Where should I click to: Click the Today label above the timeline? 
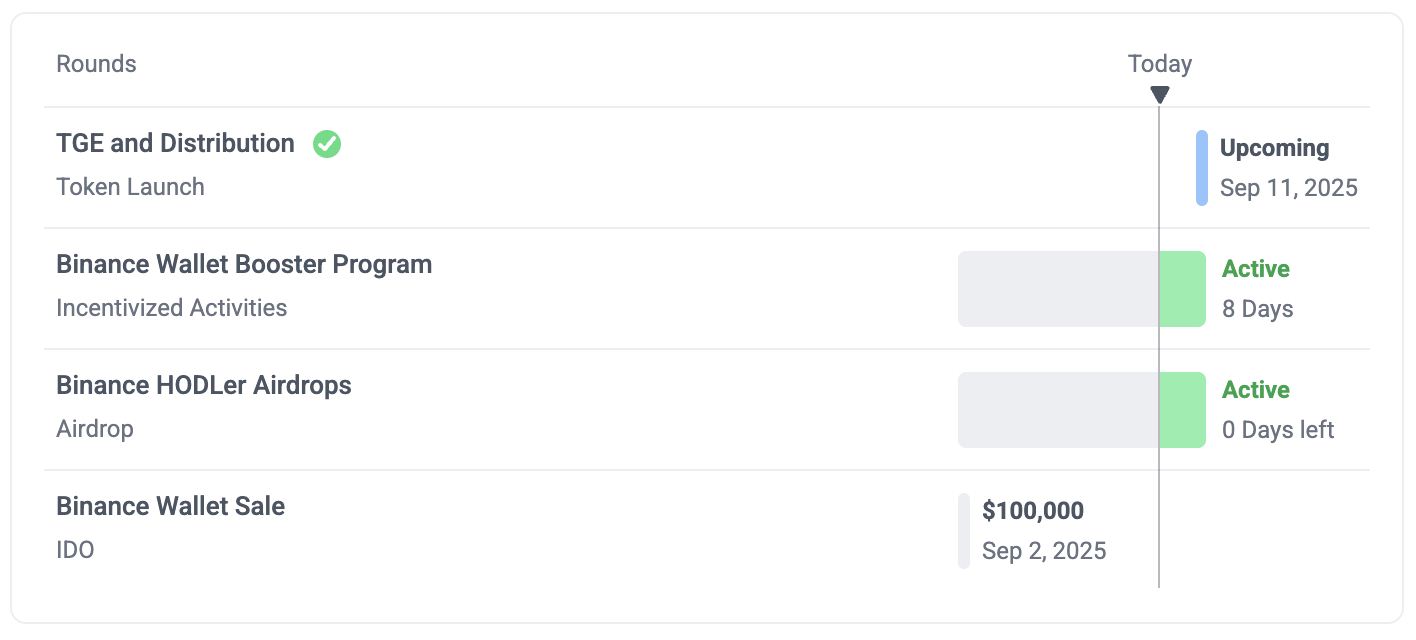[x=1159, y=64]
